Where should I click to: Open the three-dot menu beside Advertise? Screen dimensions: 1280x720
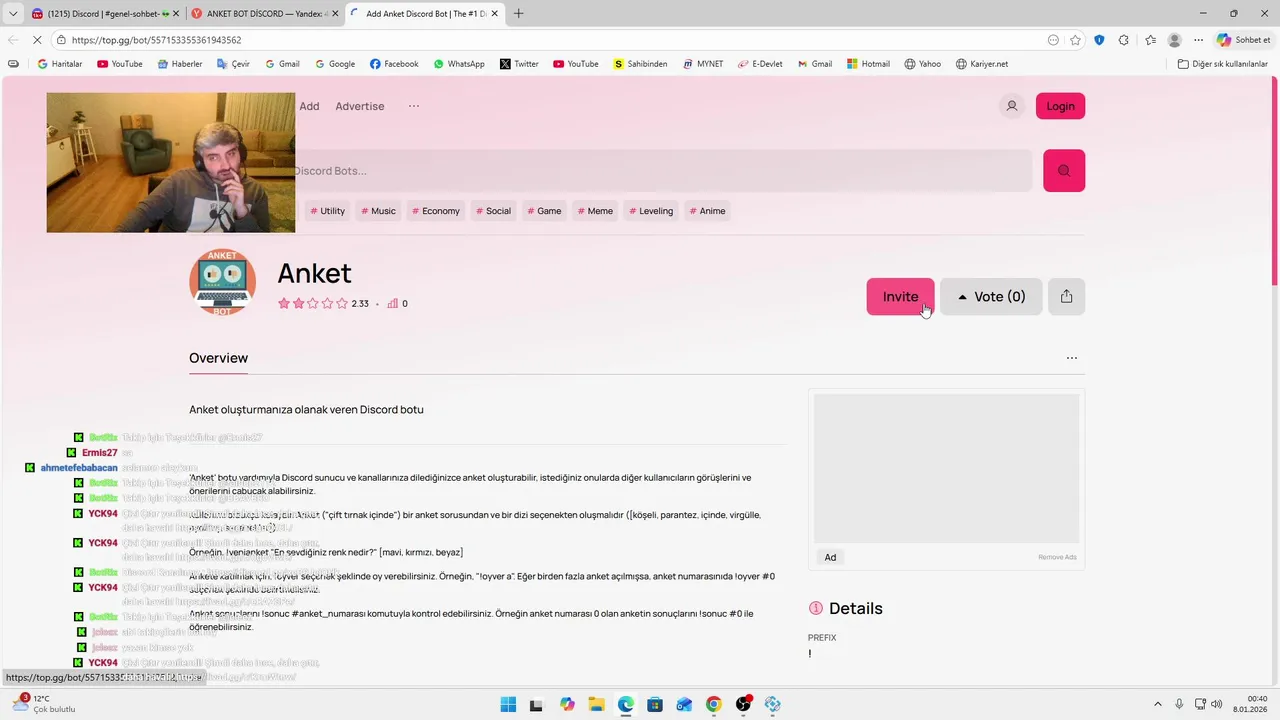[x=414, y=106]
